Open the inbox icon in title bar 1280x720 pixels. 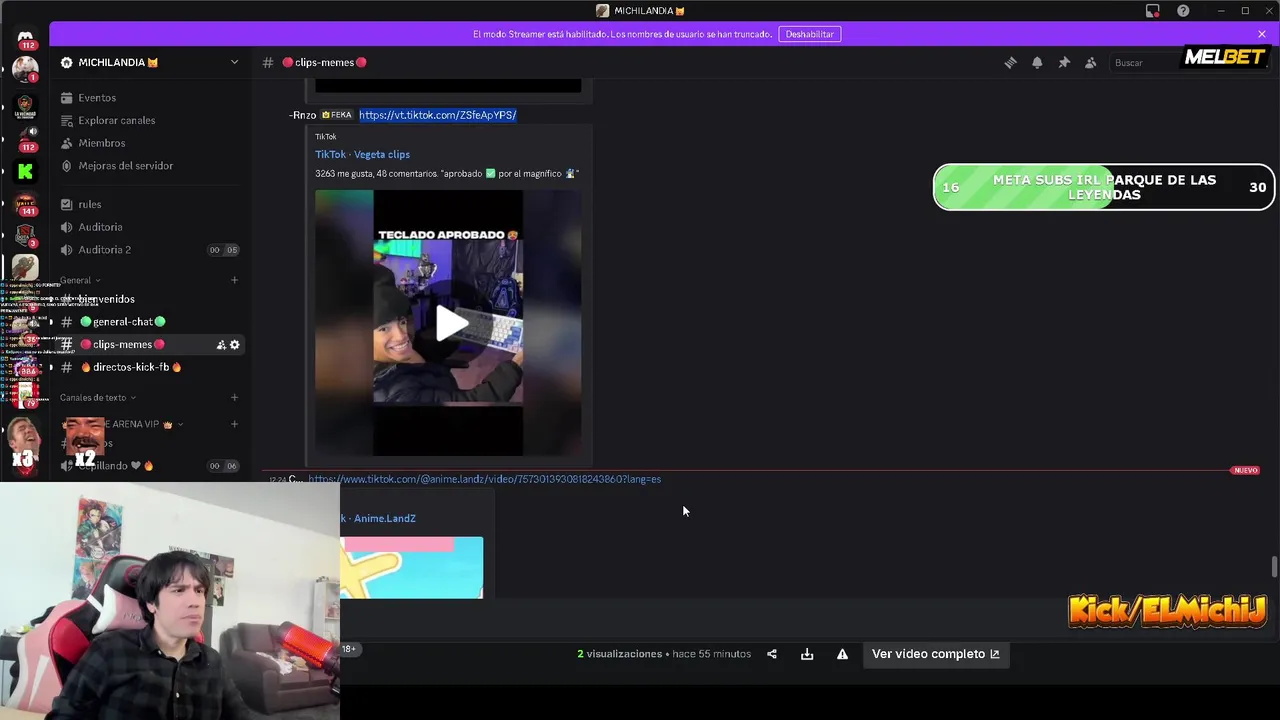click(x=1152, y=11)
